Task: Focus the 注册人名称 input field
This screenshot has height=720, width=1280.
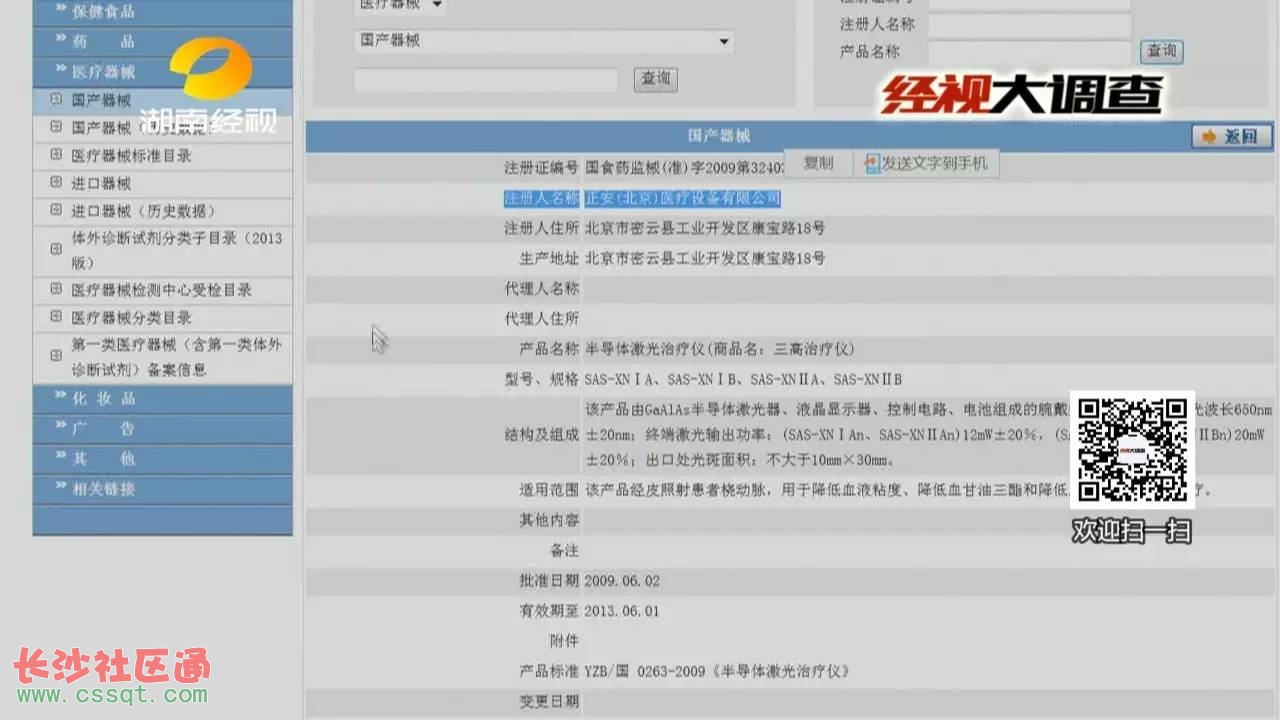Action: tap(1029, 25)
